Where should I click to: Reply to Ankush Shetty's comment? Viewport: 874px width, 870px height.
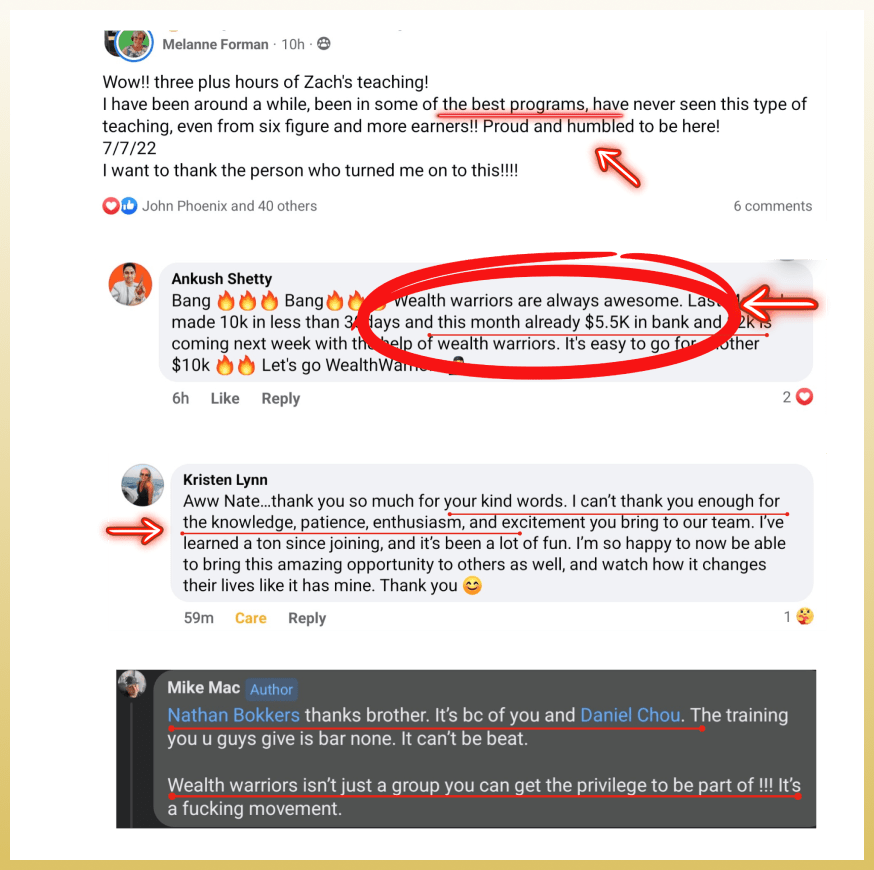[280, 398]
